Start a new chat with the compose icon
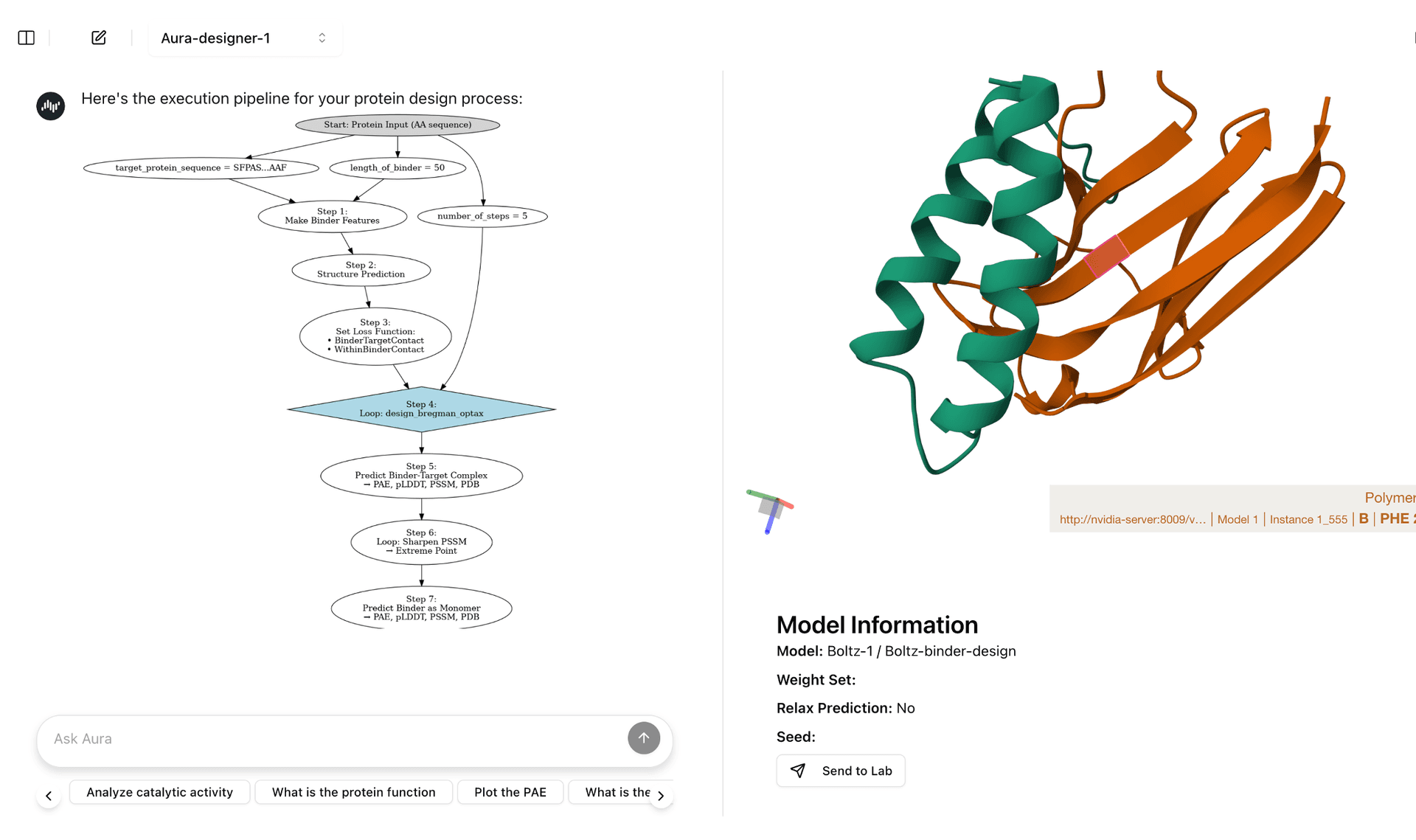 [x=98, y=38]
